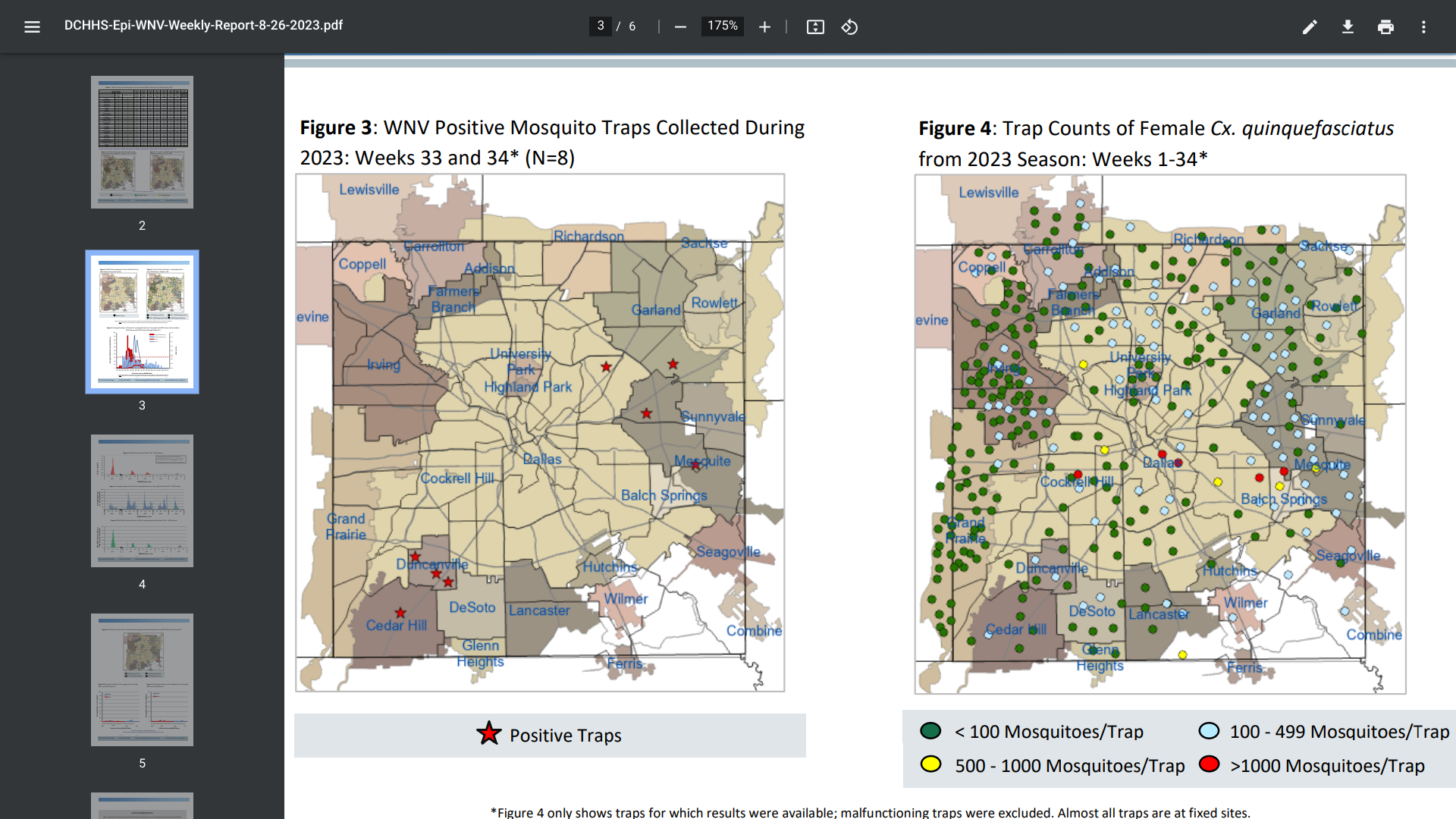Open the more actions three-dot menu

click(x=1423, y=27)
